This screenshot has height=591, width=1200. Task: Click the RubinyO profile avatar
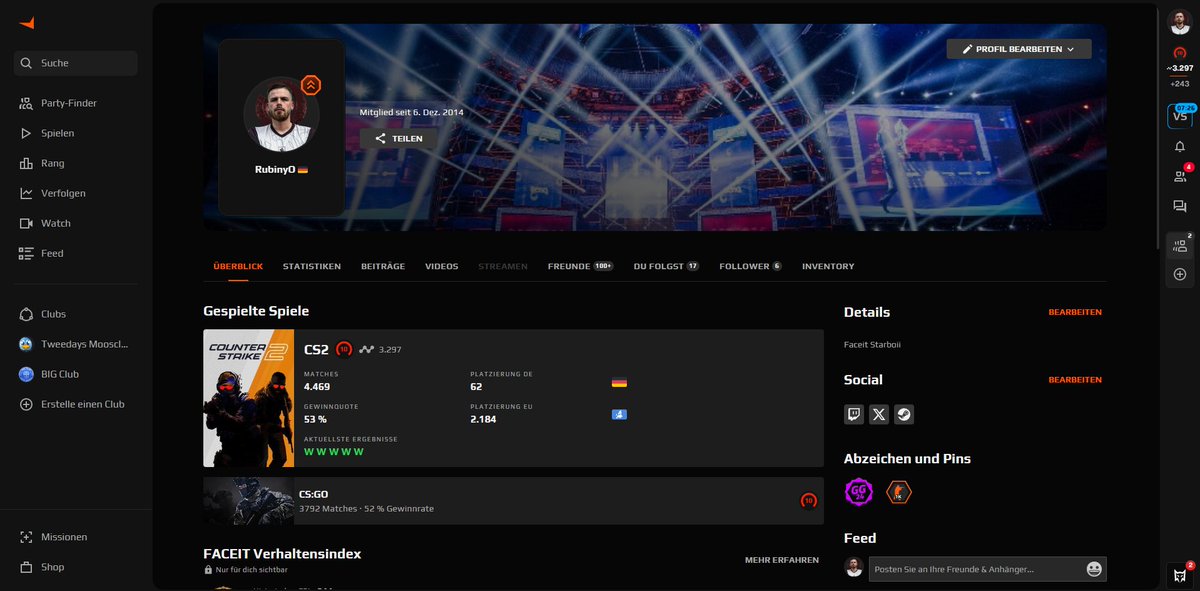[x=281, y=114]
